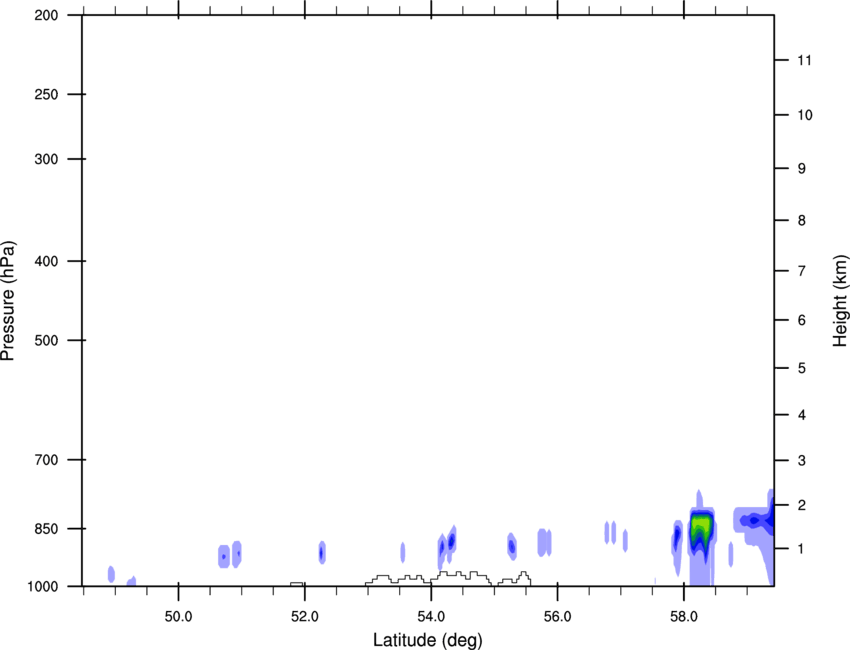The image size is (850, 650).
Task: Click the dark blue contour blob near 55.3 latitude
Action: 512,546
